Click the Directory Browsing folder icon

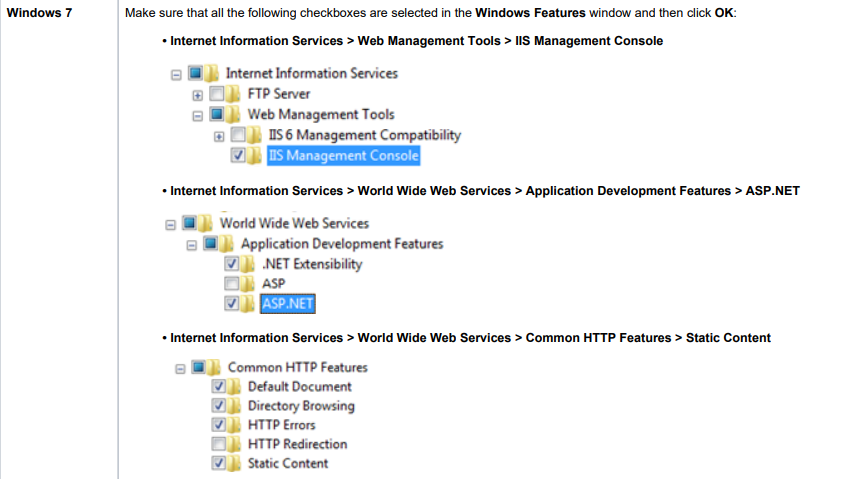pos(235,406)
